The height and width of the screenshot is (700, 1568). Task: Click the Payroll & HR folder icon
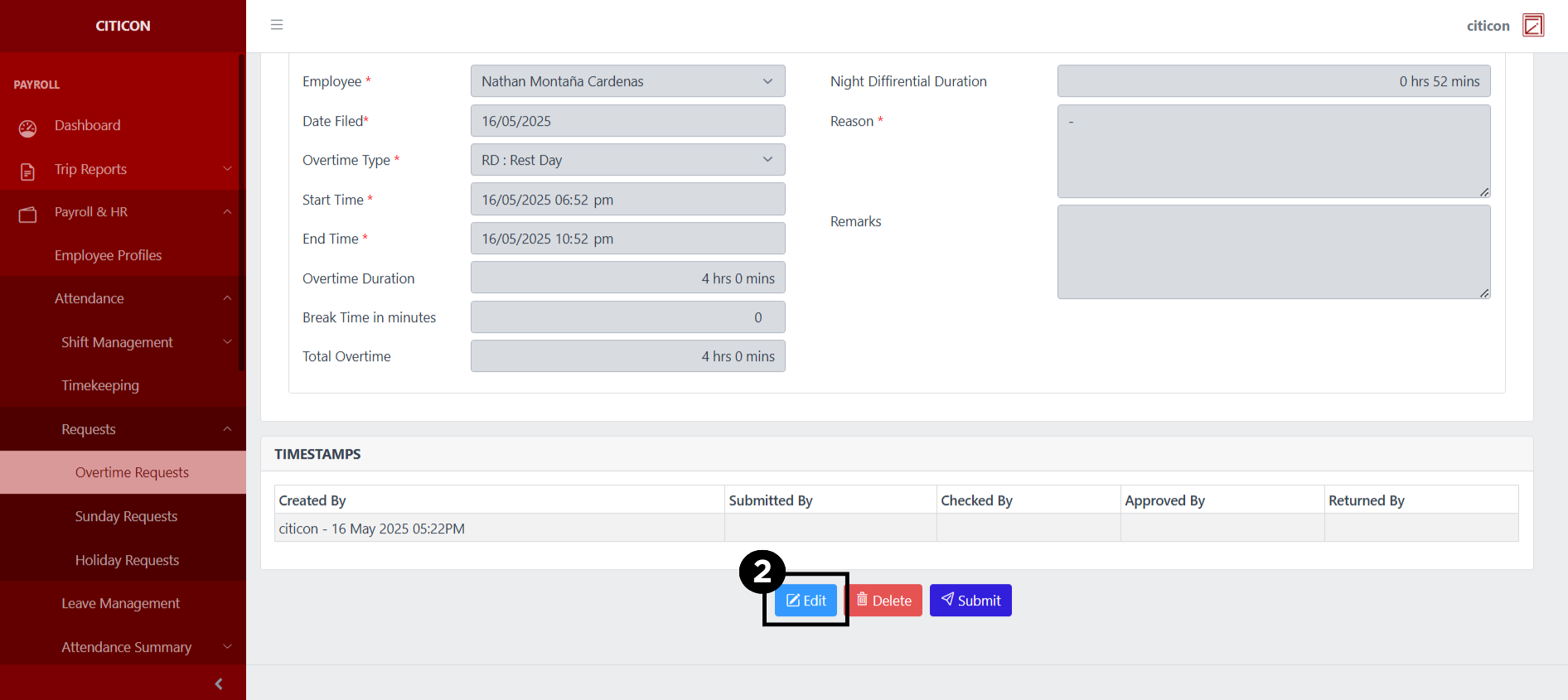[27, 214]
